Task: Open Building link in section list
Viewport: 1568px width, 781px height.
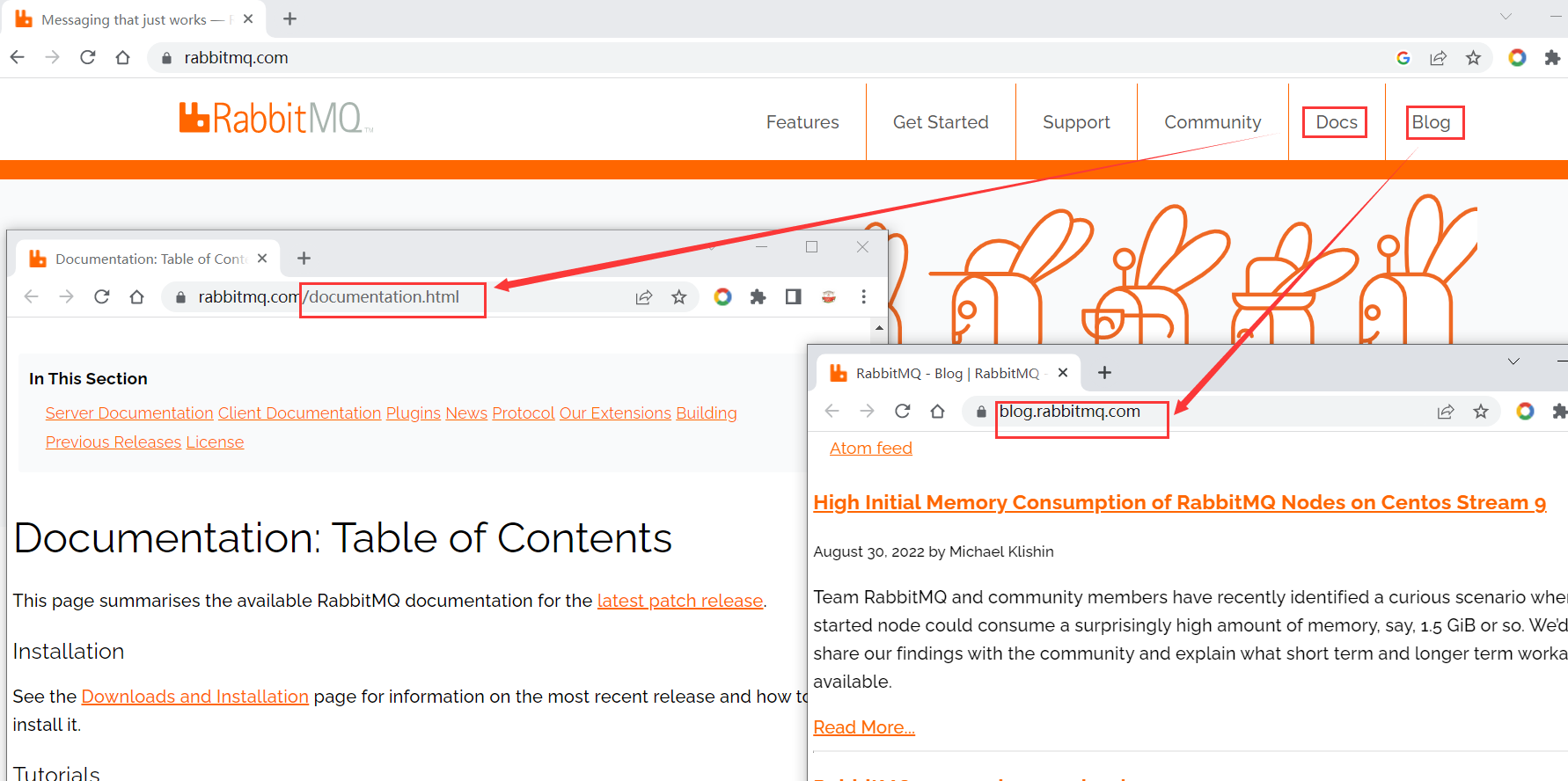Action: 707,413
